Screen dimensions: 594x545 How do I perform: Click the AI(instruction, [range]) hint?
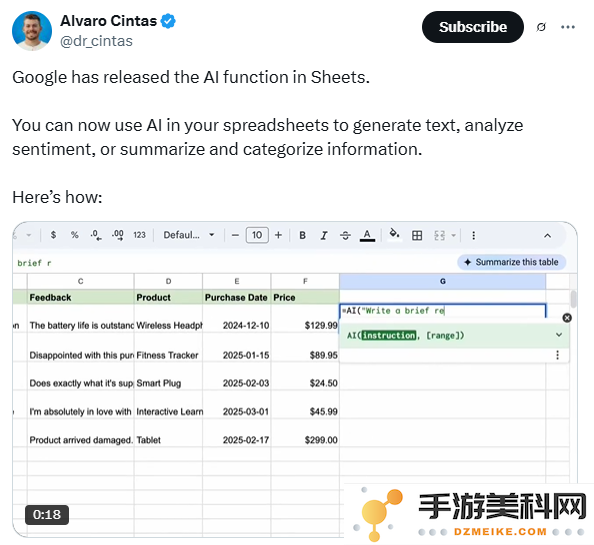click(x=405, y=336)
